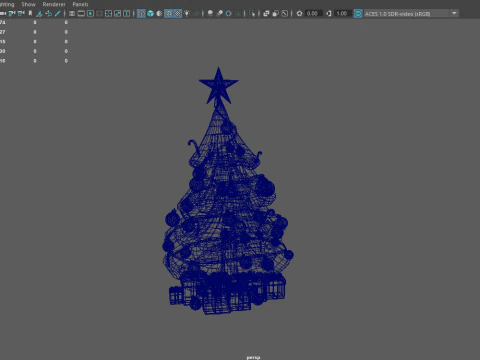Open the ACES 1.0 SDR-video view transform dropdown
Viewport: 480px width, 360px height.
click(x=411, y=13)
